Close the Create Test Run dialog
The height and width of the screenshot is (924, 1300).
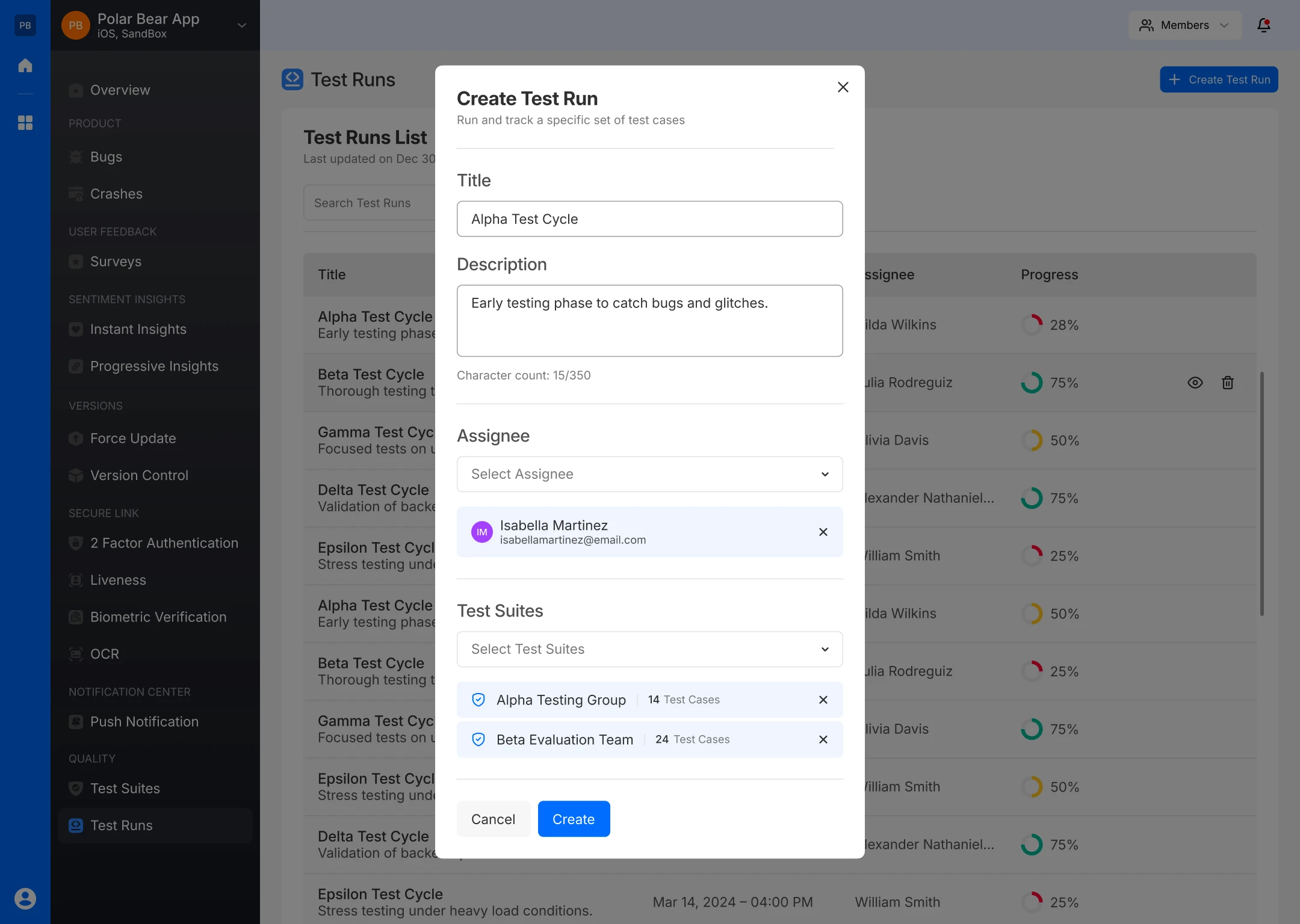[843, 87]
